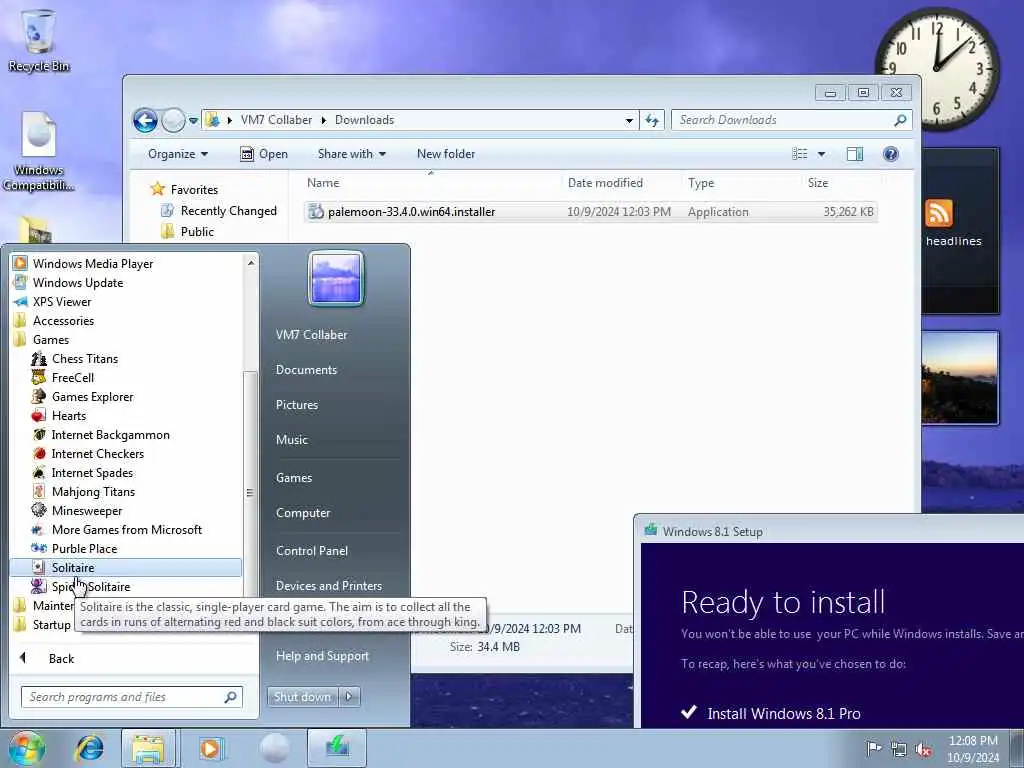Launch Chess Titans game
The image size is (1024, 768).
(x=85, y=358)
